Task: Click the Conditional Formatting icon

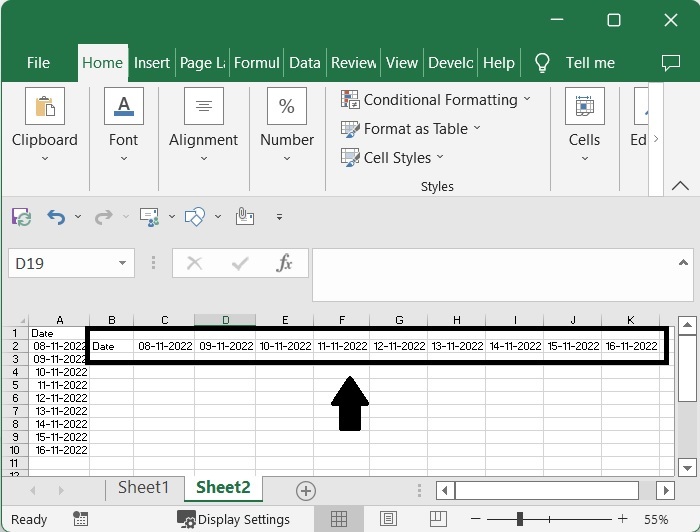Action: (x=350, y=100)
